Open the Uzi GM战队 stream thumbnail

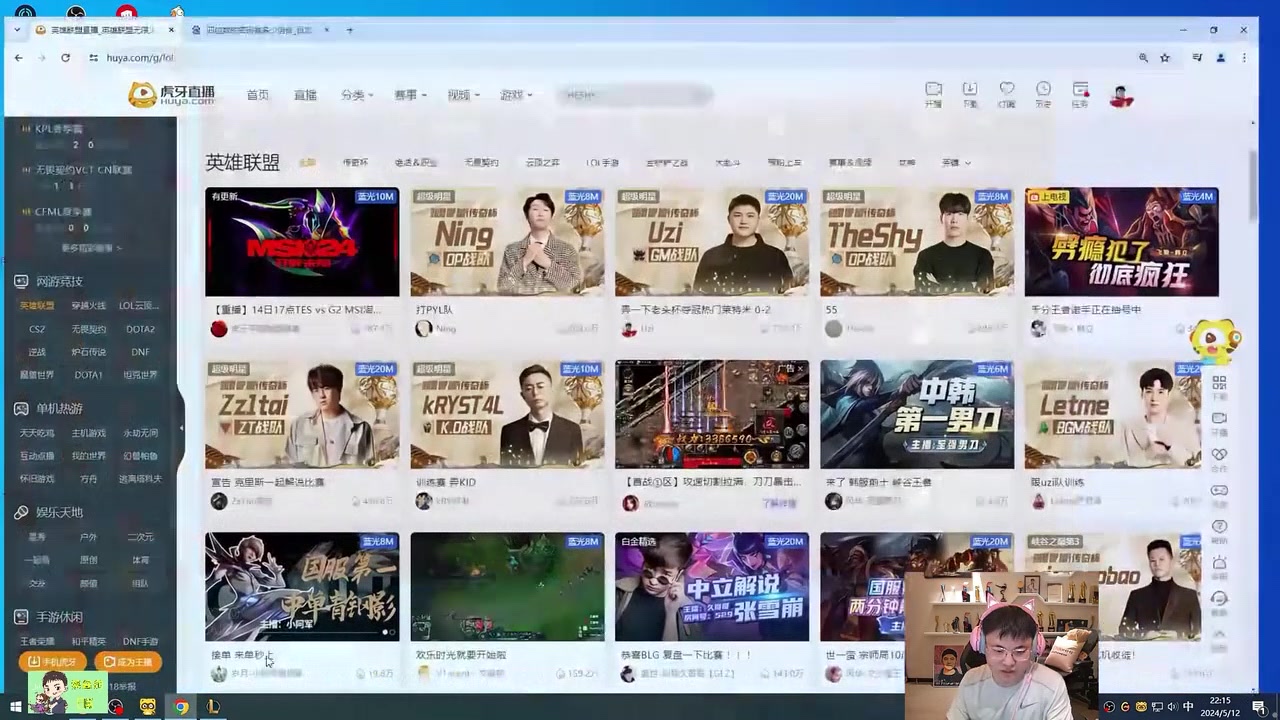pos(712,242)
